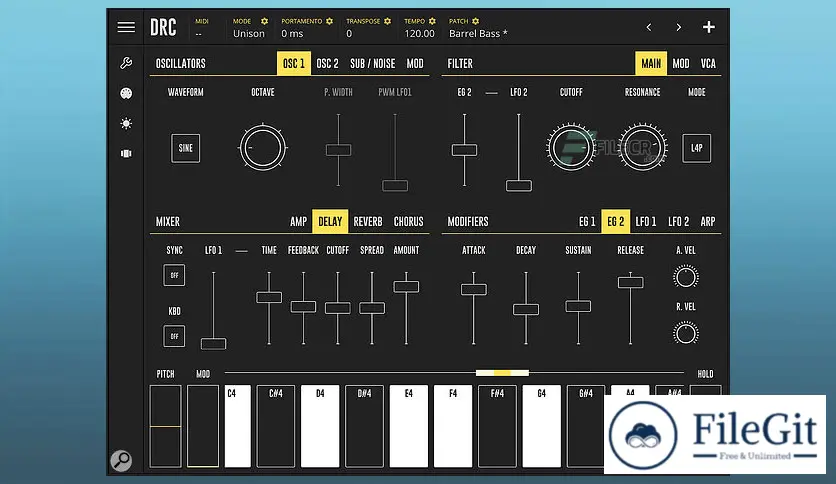
Task: Click the tempo value 120.00
Action: (420, 34)
